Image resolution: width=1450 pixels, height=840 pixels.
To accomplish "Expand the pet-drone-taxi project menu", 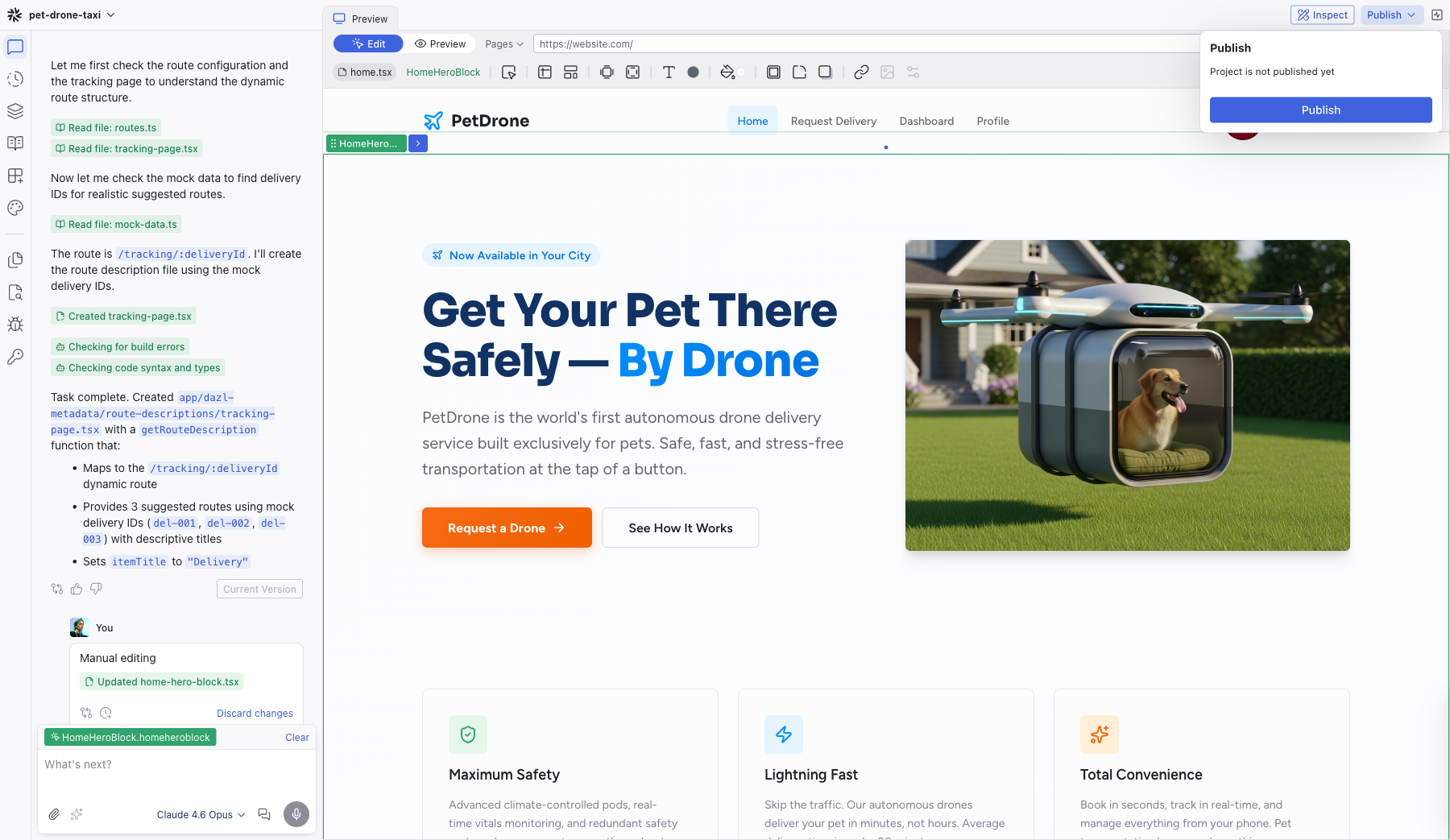I will pyautogui.click(x=72, y=15).
